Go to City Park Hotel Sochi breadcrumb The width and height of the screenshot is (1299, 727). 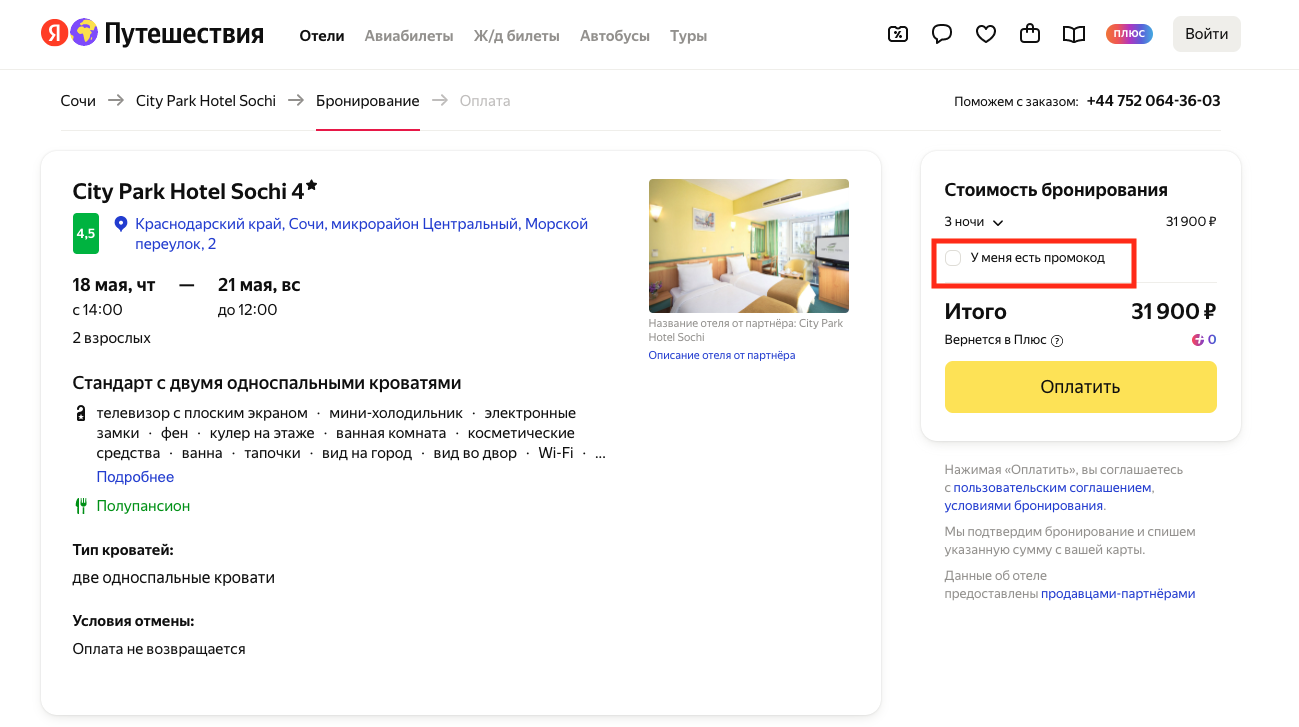[x=206, y=101]
